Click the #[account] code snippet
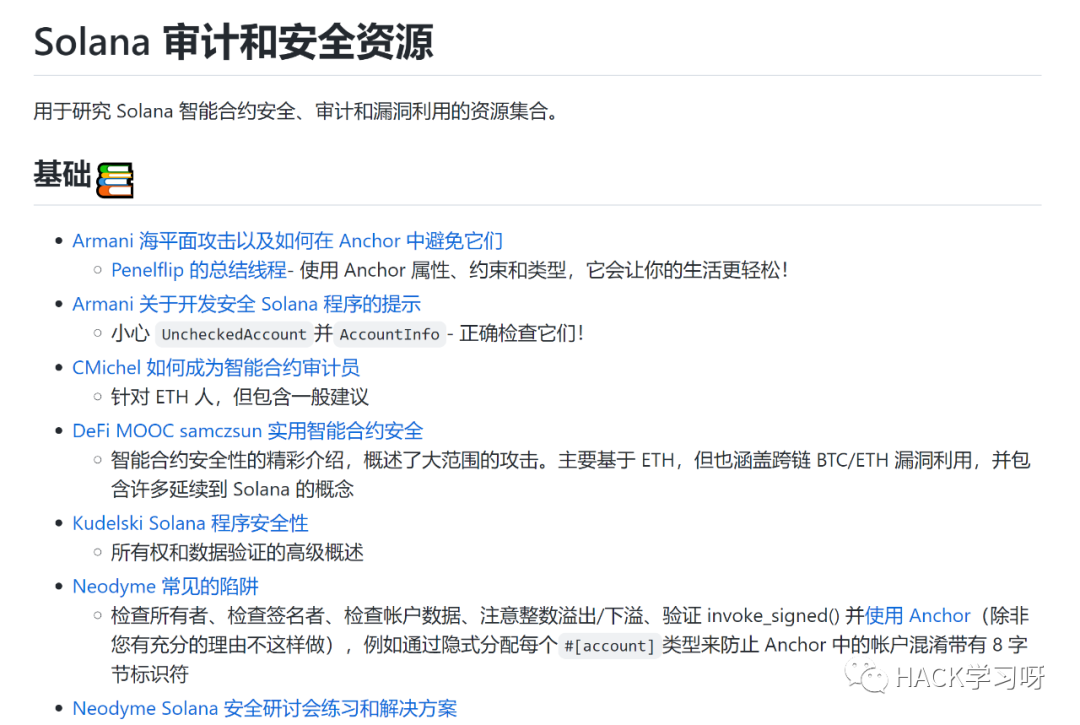Image resolution: width=1080 pixels, height=725 pixels. coord(609,646)
